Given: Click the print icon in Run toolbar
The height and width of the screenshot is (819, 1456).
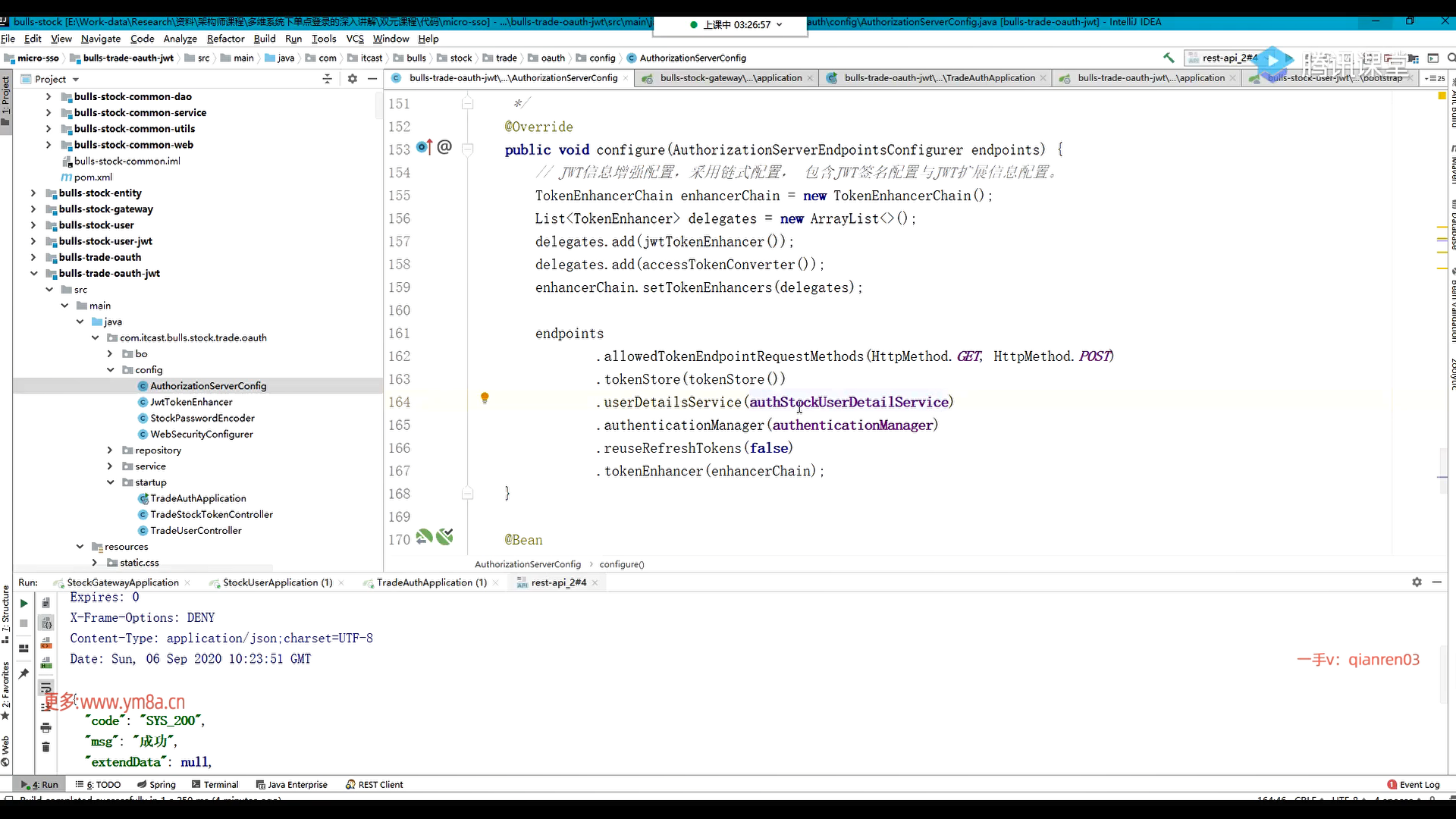Looking at the screenshot, I should (46, 727).
